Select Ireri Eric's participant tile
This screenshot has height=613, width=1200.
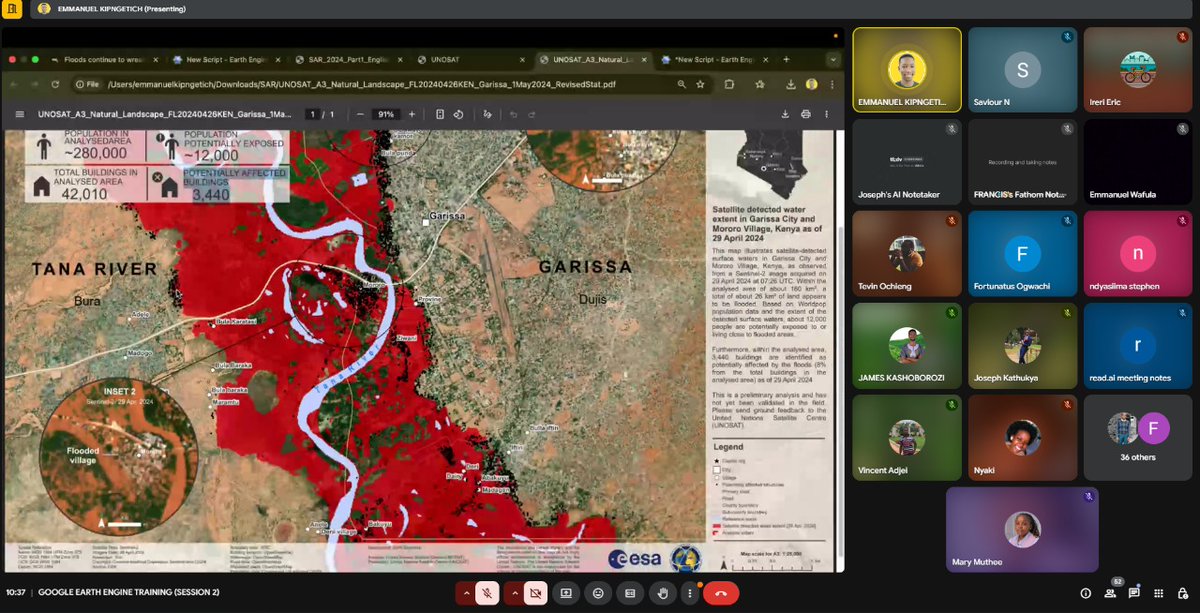tap(1138, 69)
